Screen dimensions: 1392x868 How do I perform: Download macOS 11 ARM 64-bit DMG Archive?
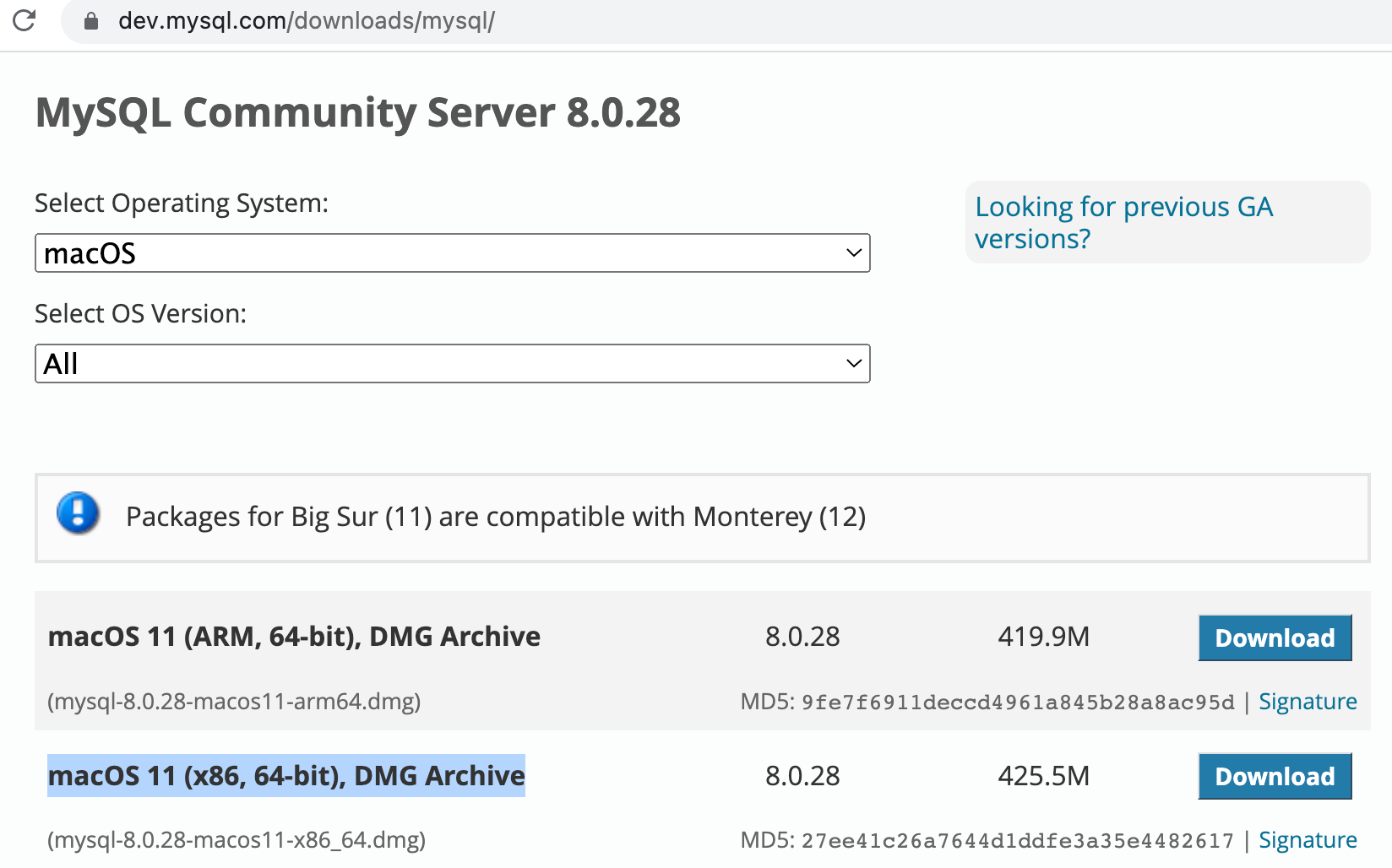pos(1275,637)
